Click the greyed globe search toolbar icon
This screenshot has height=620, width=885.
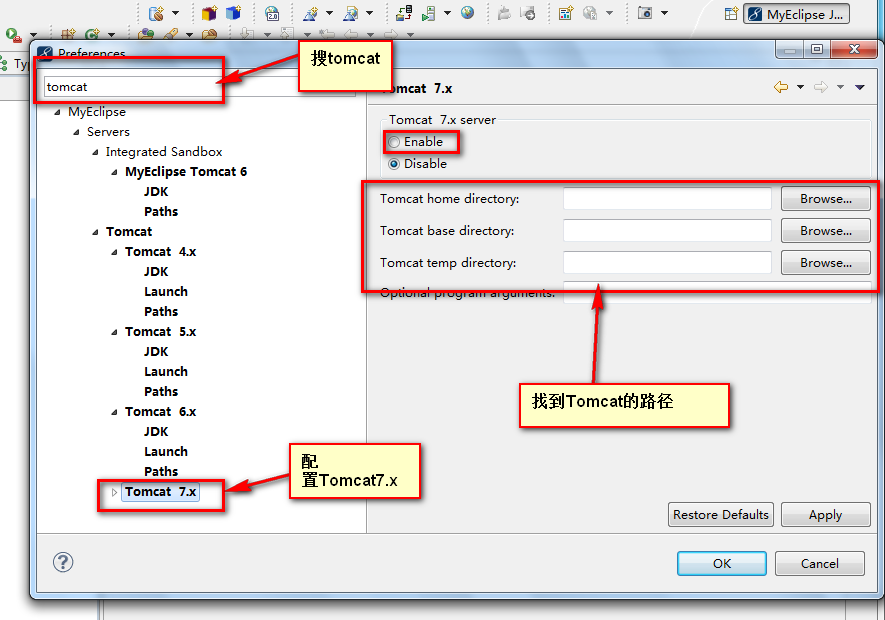[590, 13]
